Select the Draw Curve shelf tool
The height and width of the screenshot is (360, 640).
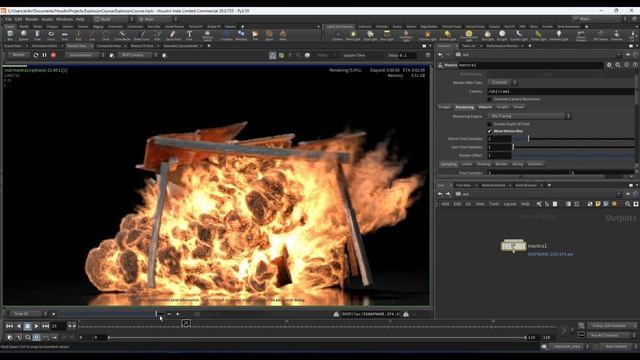click(x=141, y=36)
